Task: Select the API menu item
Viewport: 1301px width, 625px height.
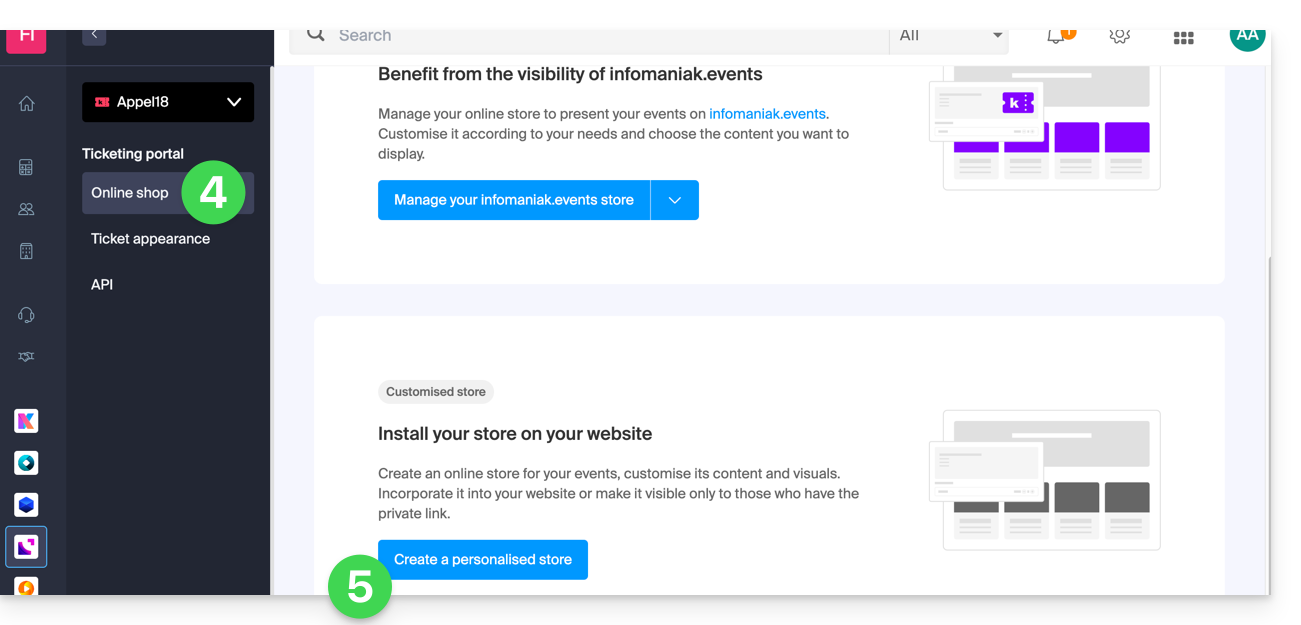Action: [x=102, y=285]
